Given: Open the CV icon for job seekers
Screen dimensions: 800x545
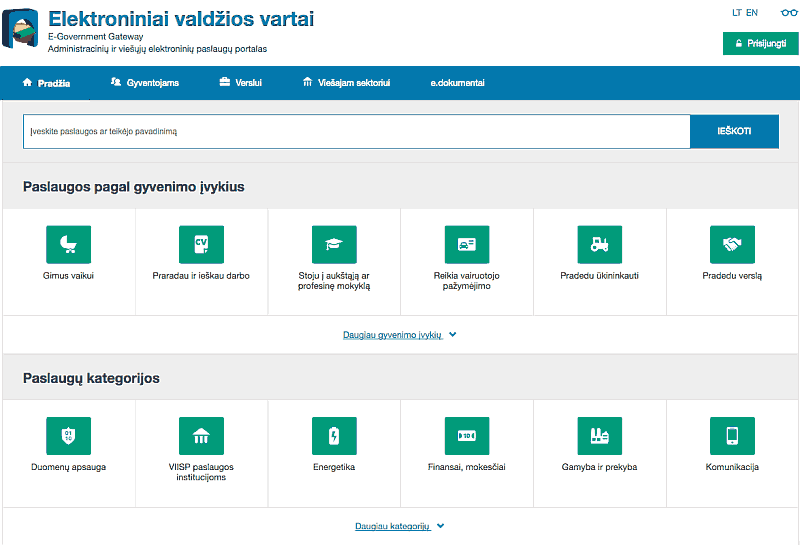Looking at the screenshot, I should tap(201, 244).
